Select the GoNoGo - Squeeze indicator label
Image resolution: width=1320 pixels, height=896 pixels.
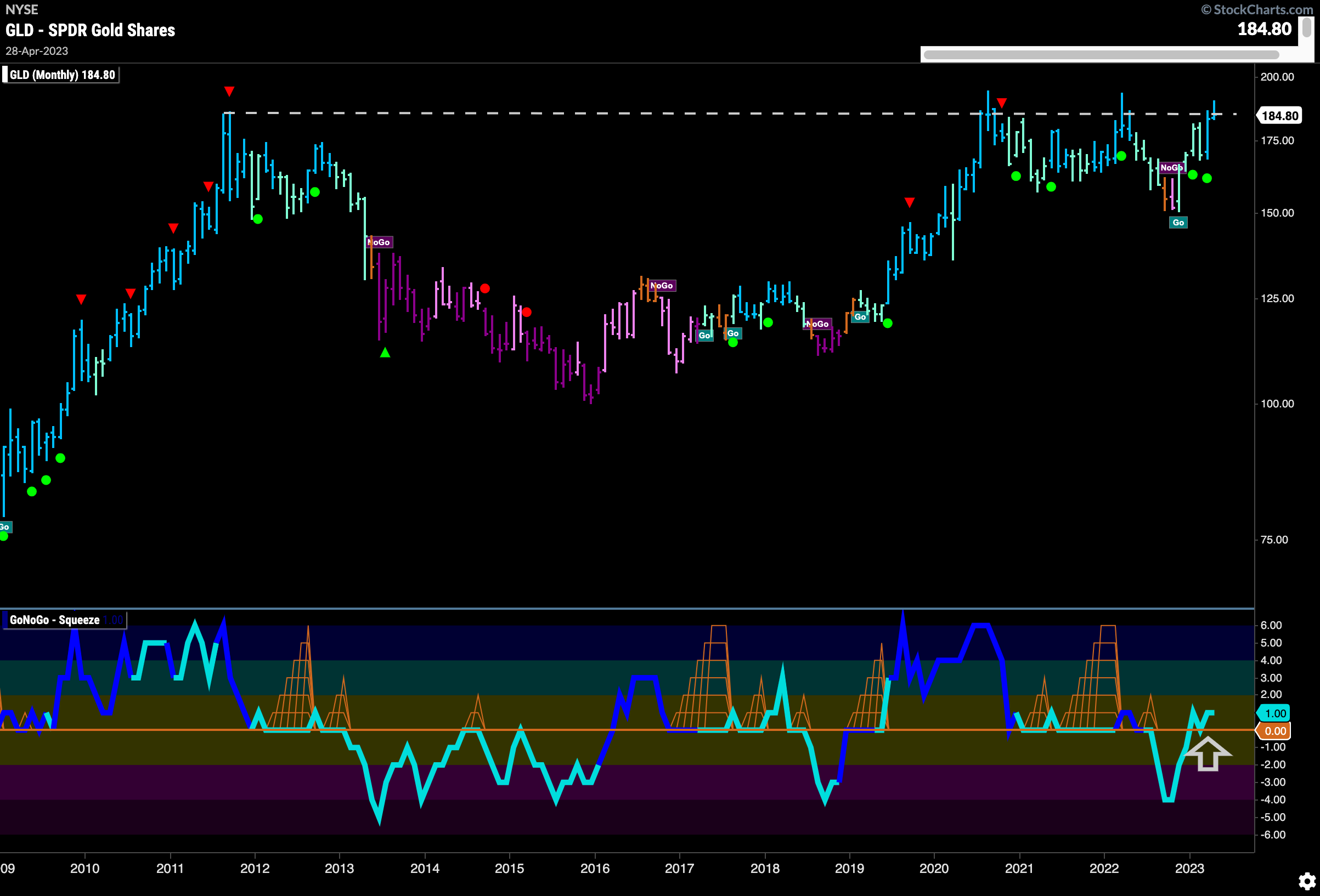click(x=64, y=620)
